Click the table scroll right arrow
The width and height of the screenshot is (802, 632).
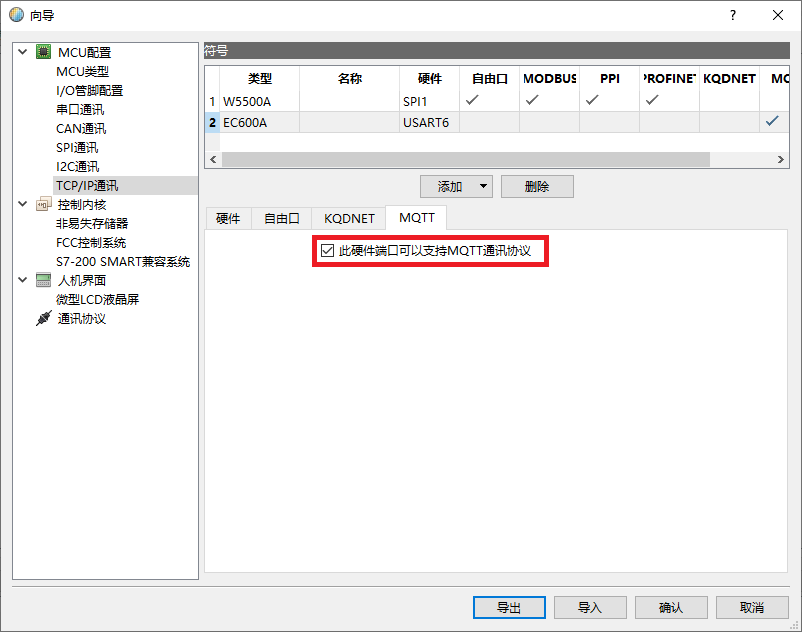click(781, 160)
